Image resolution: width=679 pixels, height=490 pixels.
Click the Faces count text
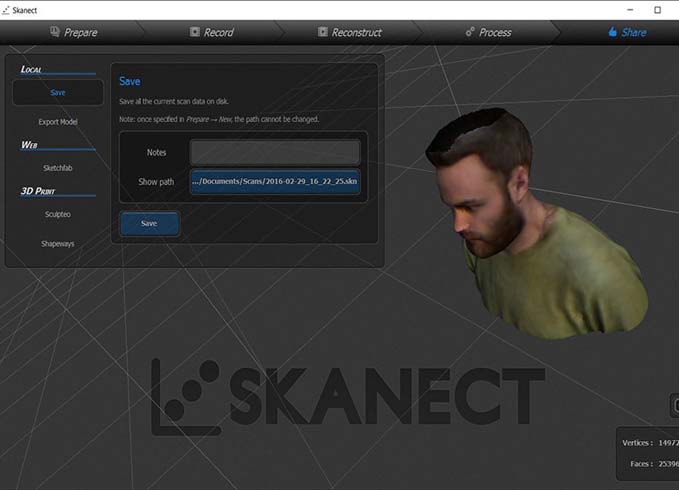click(x=654, y=464)
